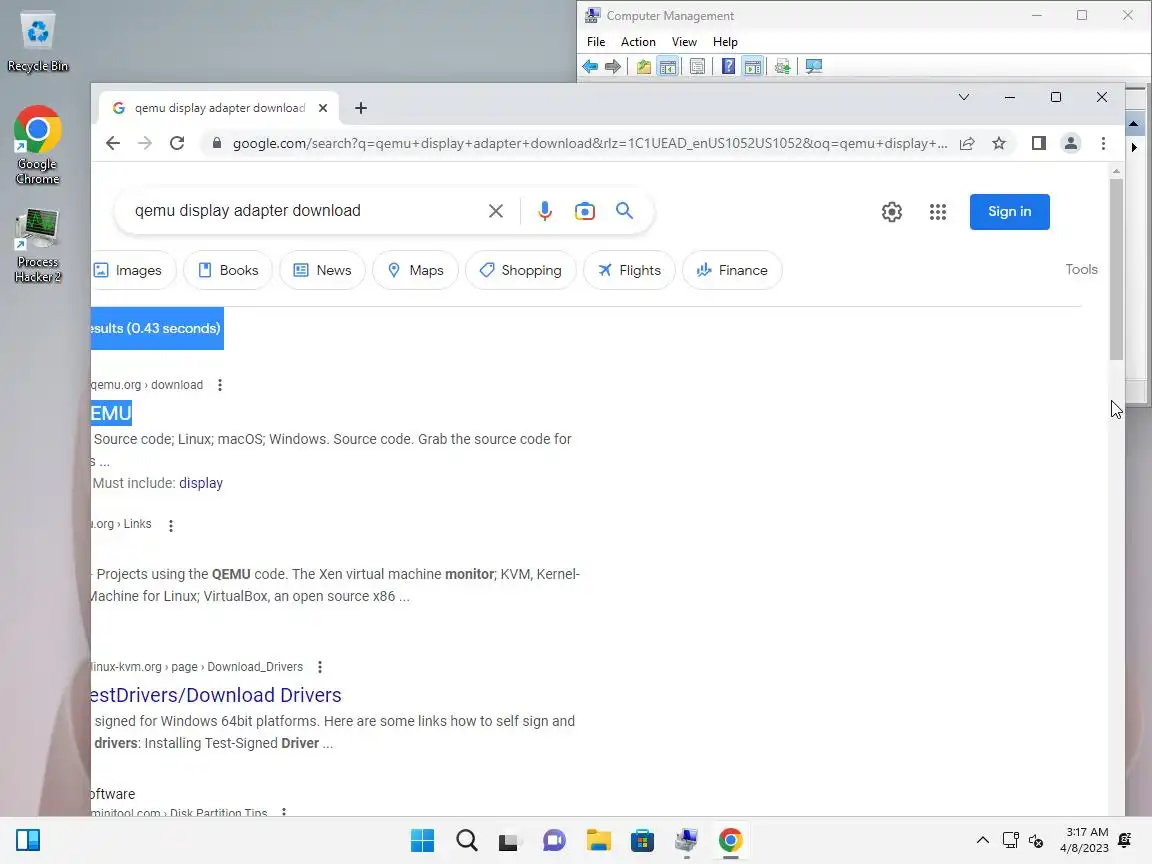Open Chrome side panel
Image resolution: width=1152 pixels, height=864 pixels.
click(1038, 143)
